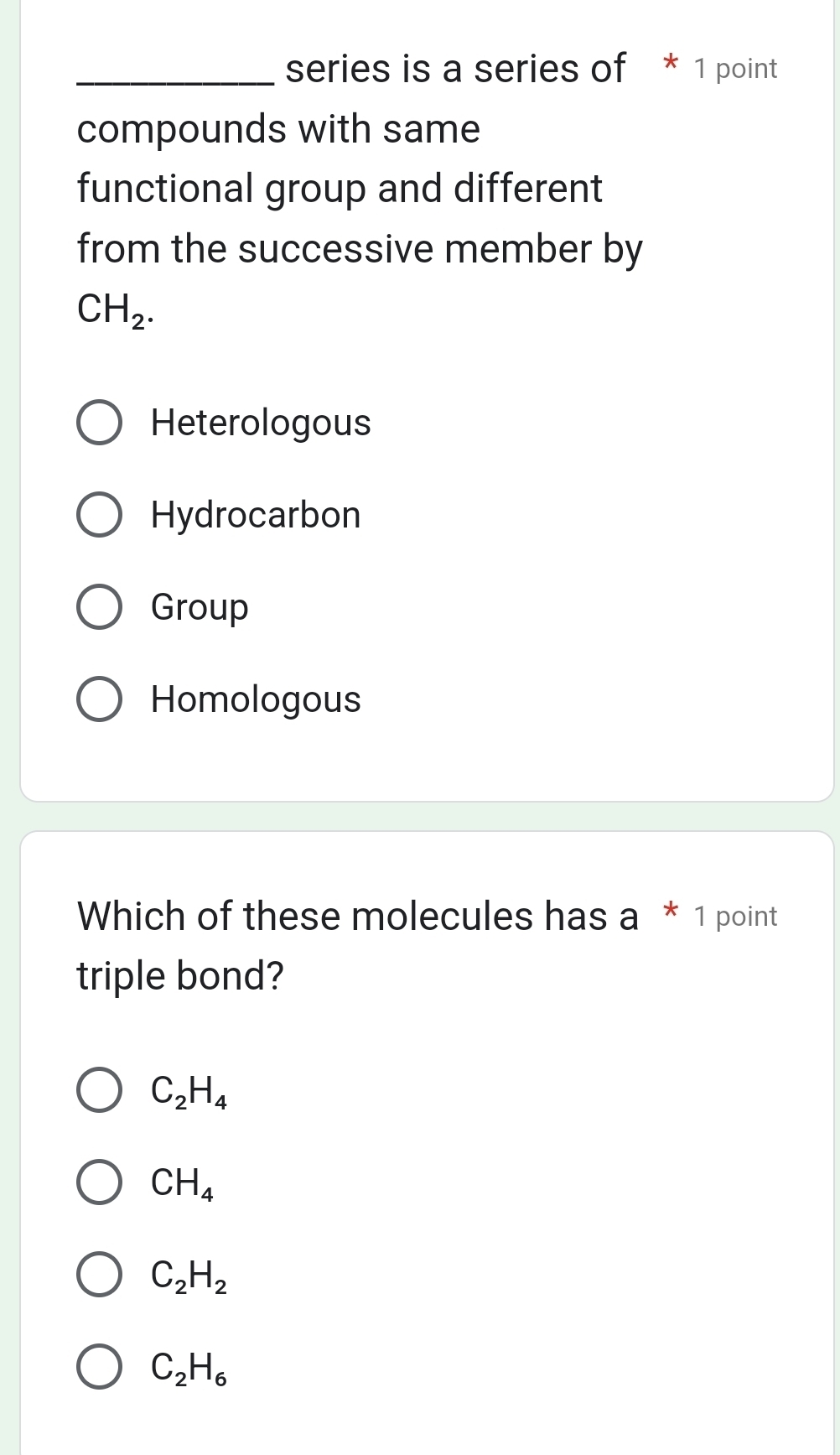Select the Heterologous radio button circle
The width and height of the screenshot is (840, 1455).
(x=99, y=423)
